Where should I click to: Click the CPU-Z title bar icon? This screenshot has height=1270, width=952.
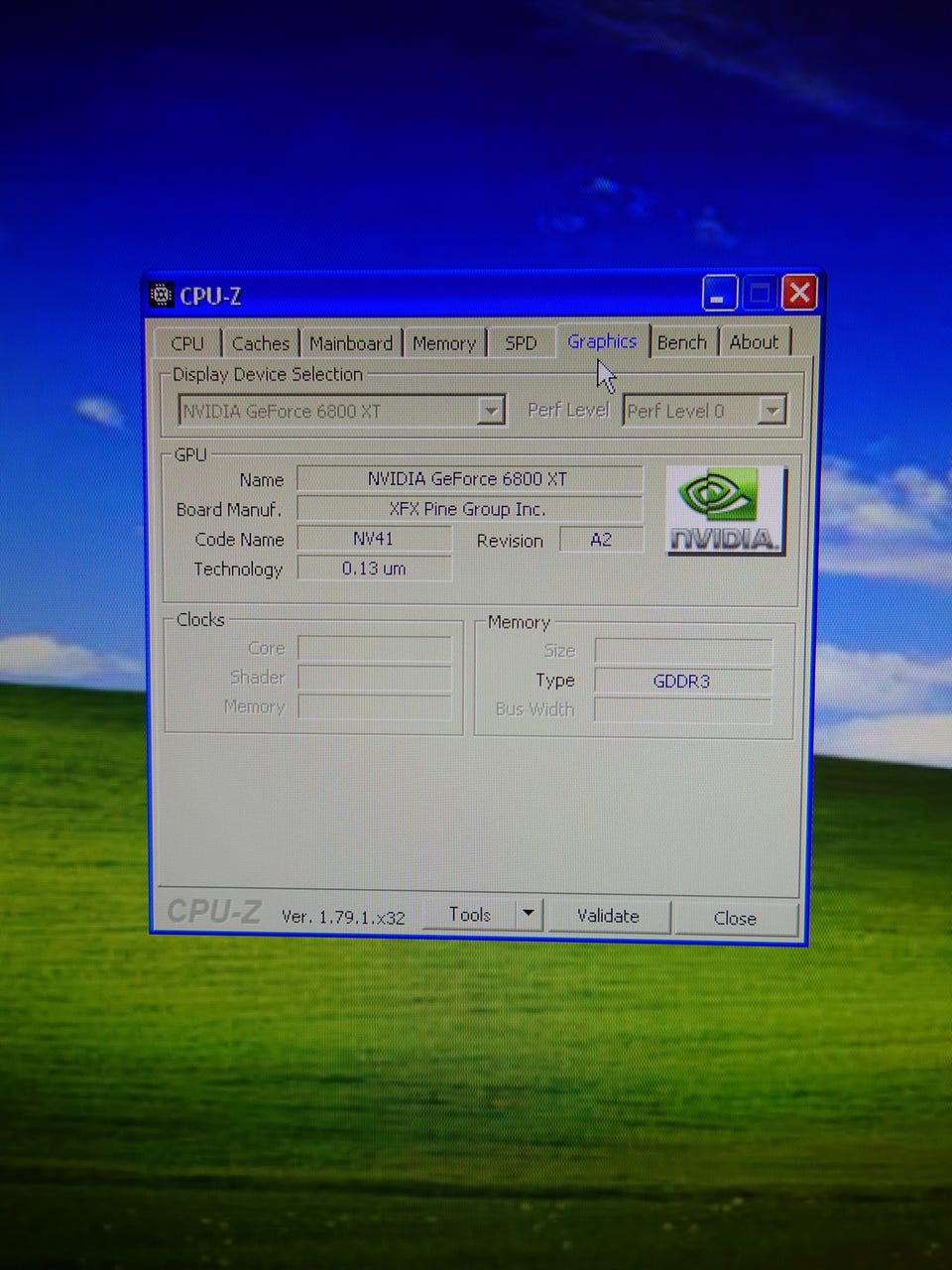click(x=161, y=295)
